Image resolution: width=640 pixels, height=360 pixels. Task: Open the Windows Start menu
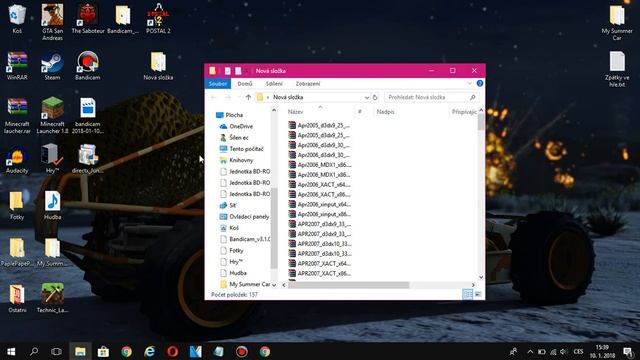[x=11, y=351]
